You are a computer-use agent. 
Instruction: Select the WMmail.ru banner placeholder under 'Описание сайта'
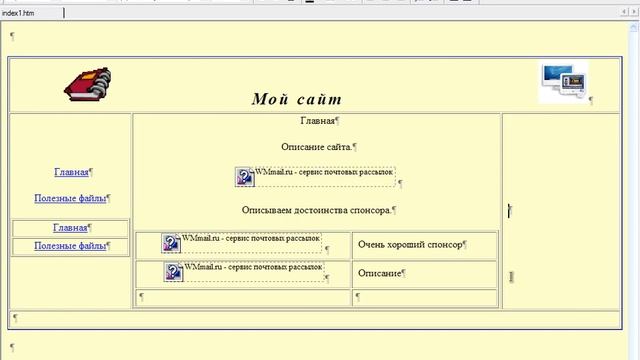coord(315,177)
